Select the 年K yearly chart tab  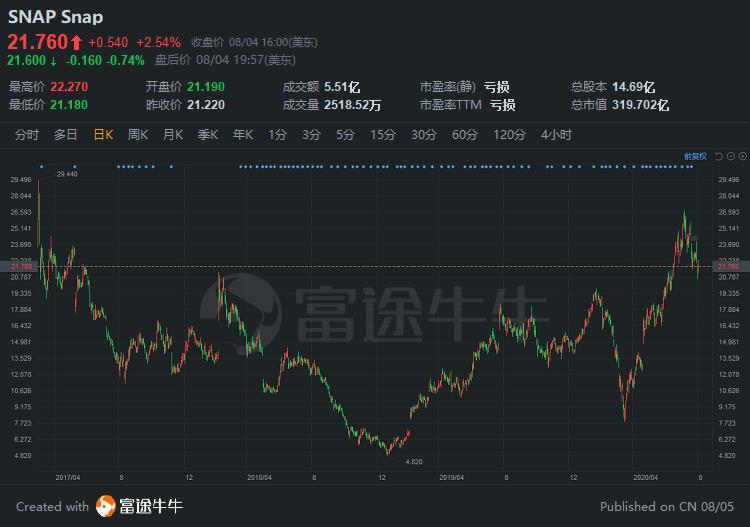pyautogui.click(x=243, y=135)
